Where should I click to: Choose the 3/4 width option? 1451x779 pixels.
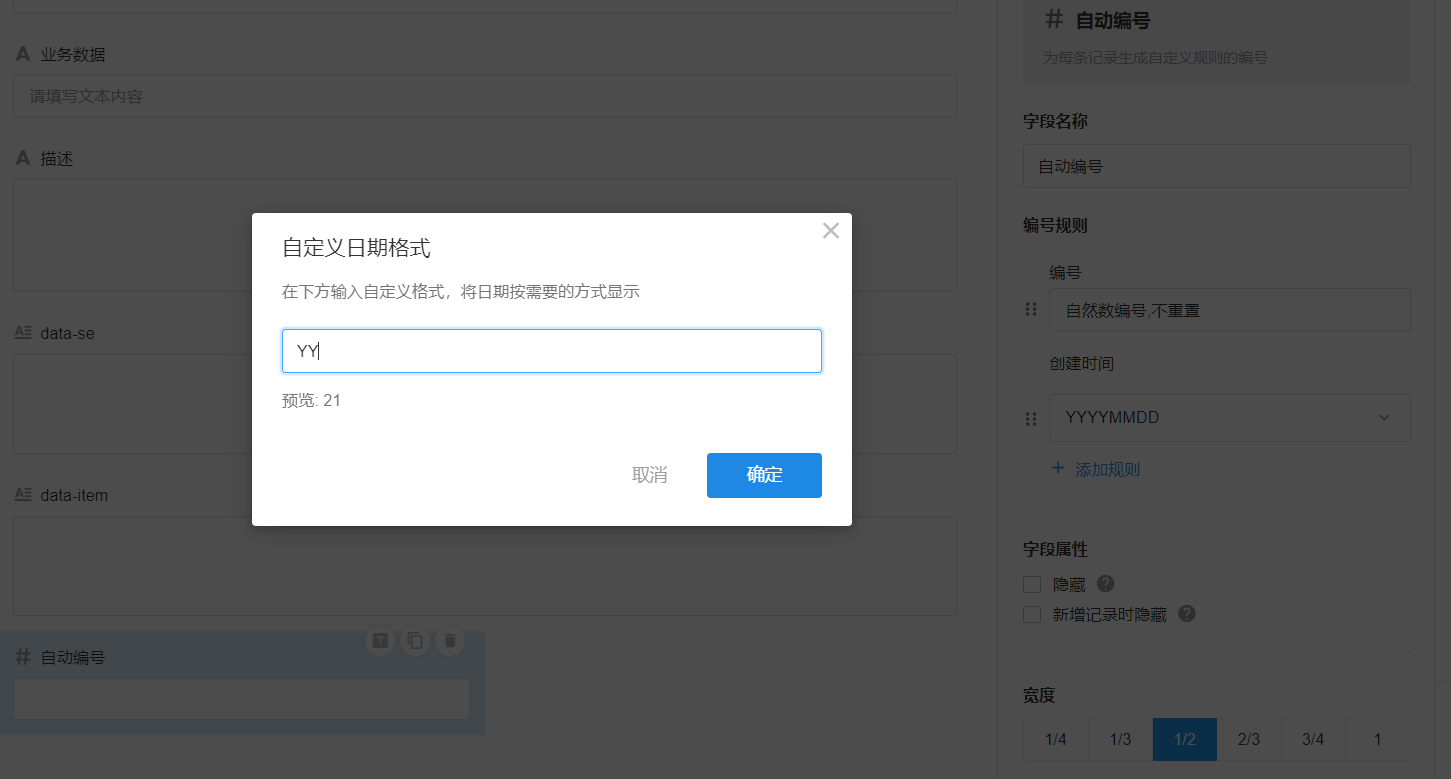(1313, 740)
